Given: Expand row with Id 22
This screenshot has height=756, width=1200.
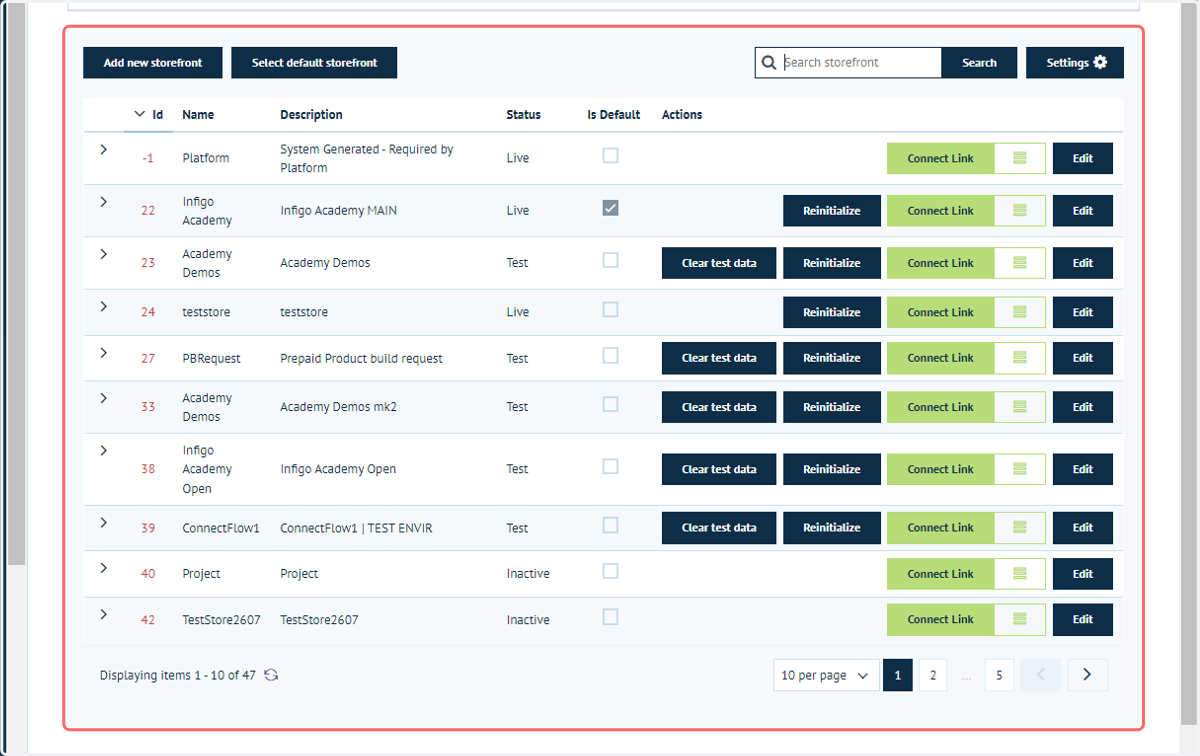Looking at the screenshot, I should point(103,201).
